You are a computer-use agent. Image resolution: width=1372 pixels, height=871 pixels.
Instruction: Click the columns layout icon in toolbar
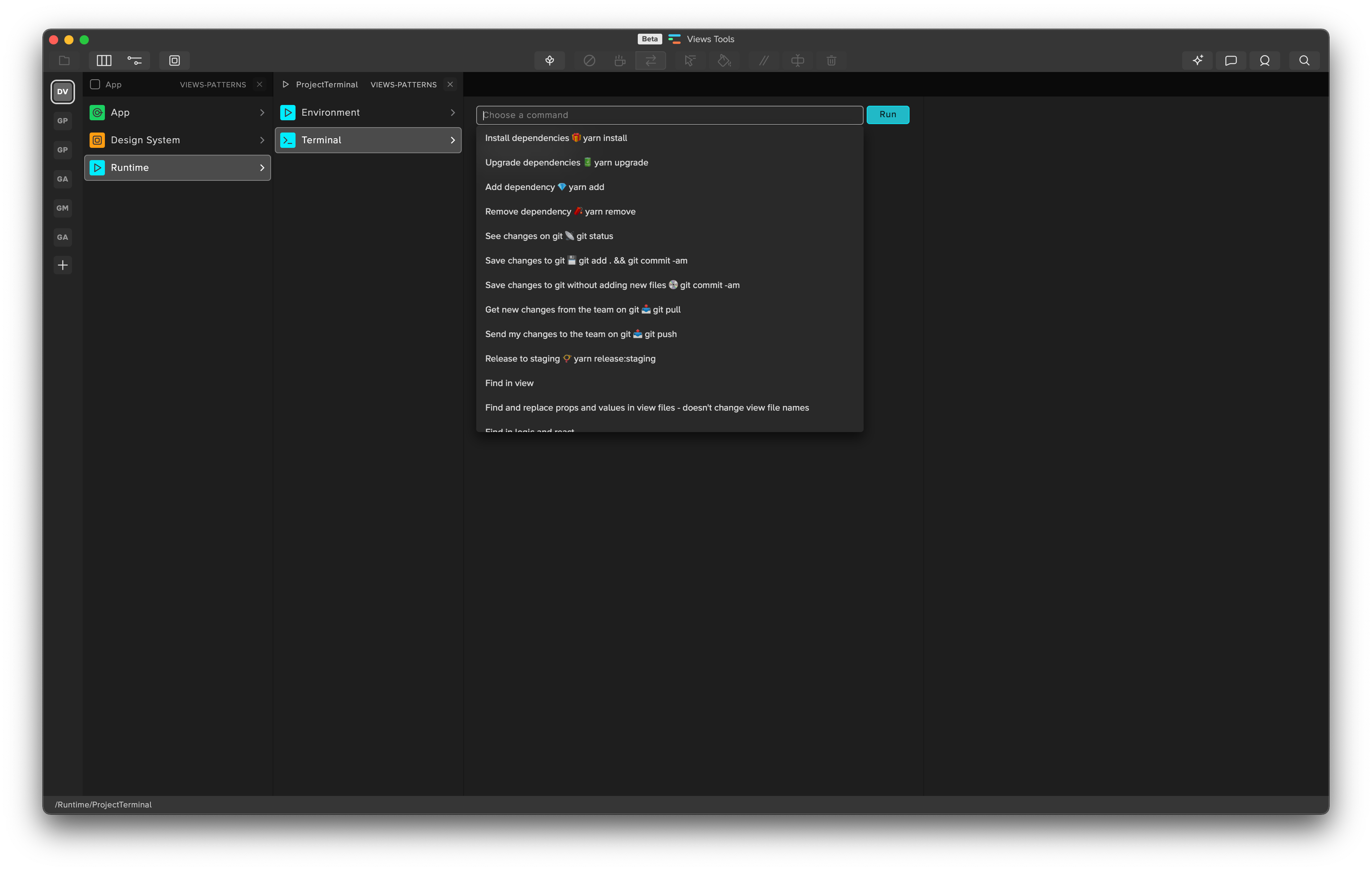104,61
